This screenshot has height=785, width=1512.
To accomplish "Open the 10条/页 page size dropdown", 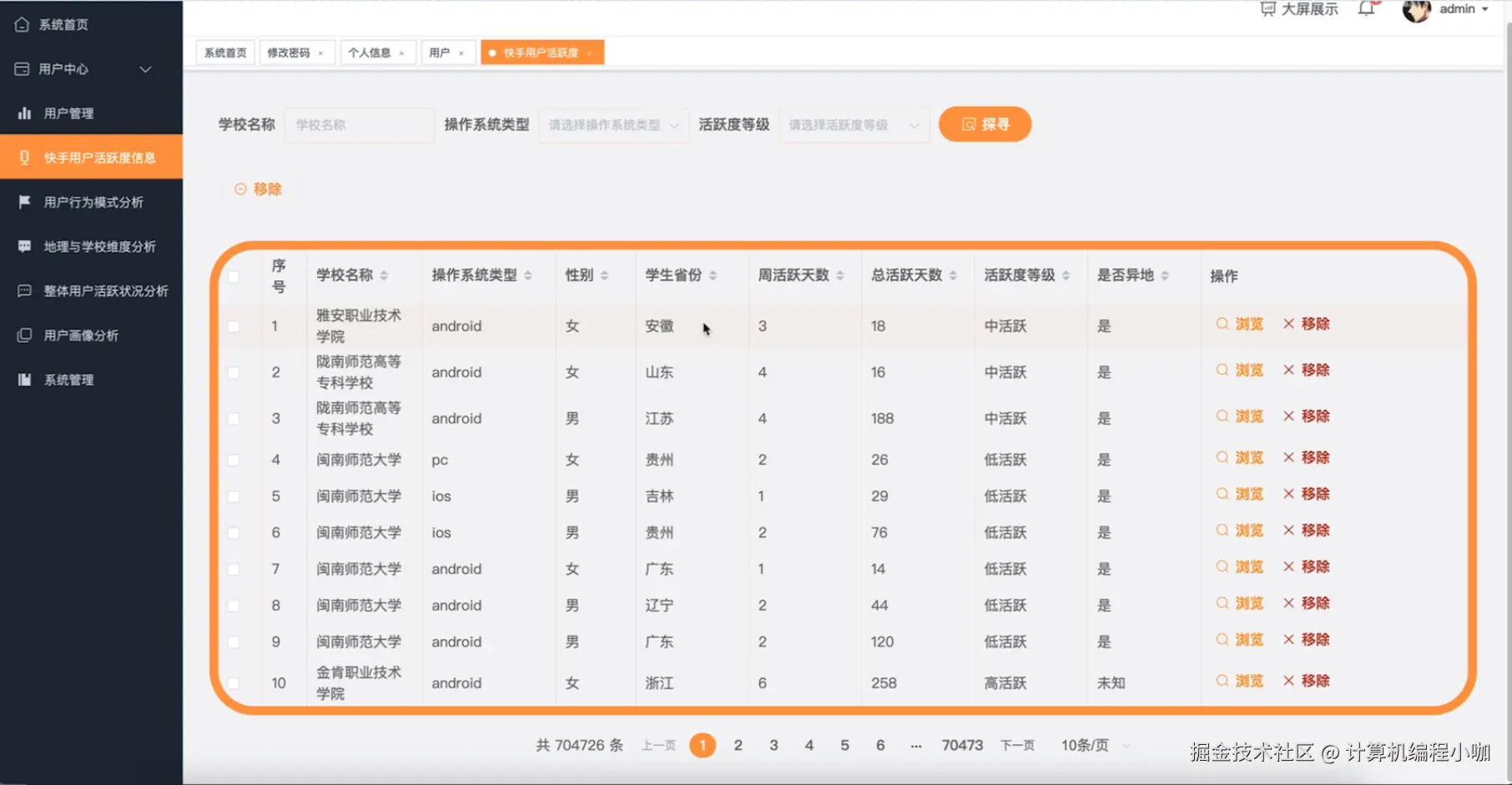I will (1096, 745).
